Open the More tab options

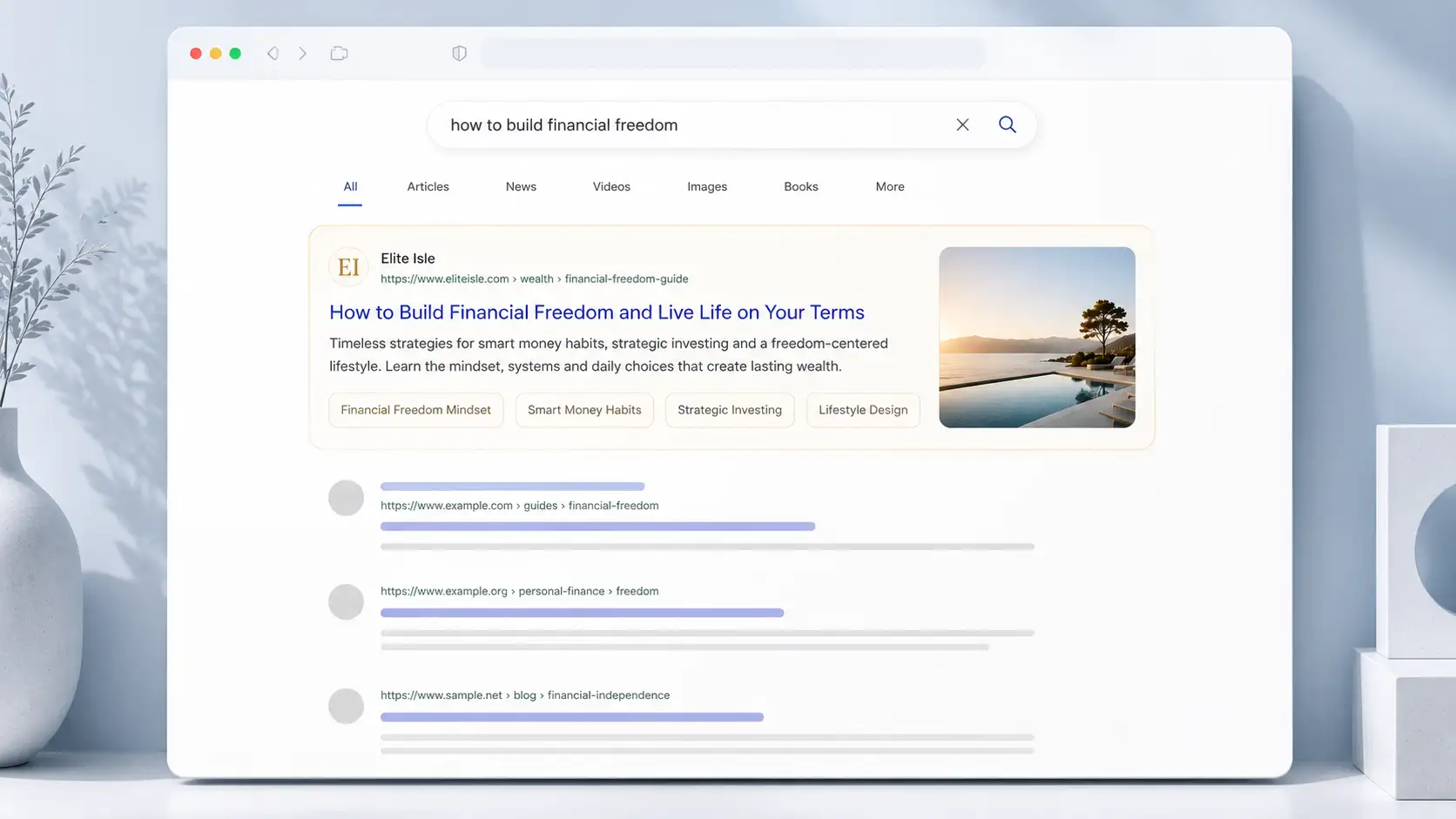pos(890,186)
